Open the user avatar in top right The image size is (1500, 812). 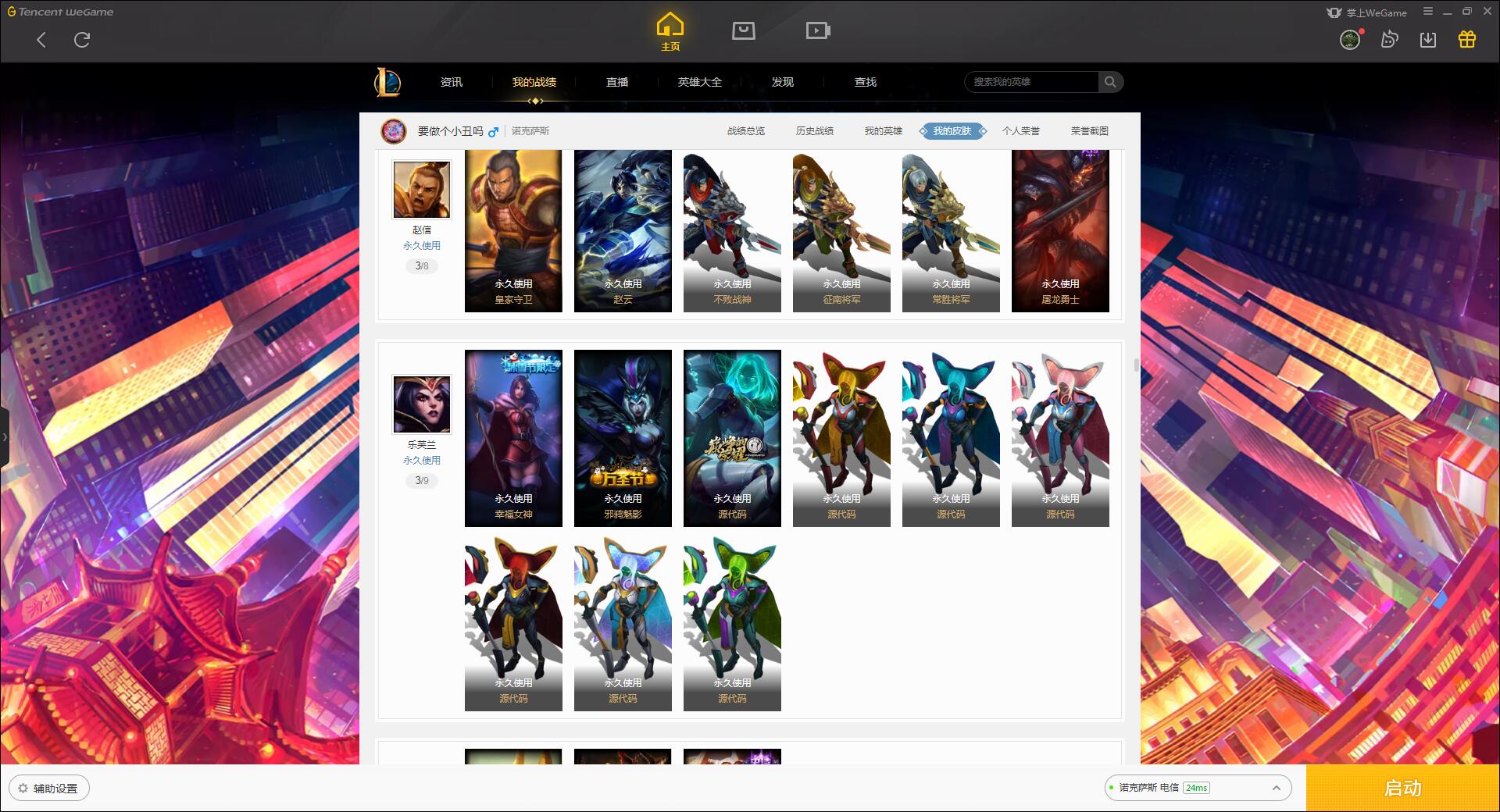click(x=1350, y=40)
